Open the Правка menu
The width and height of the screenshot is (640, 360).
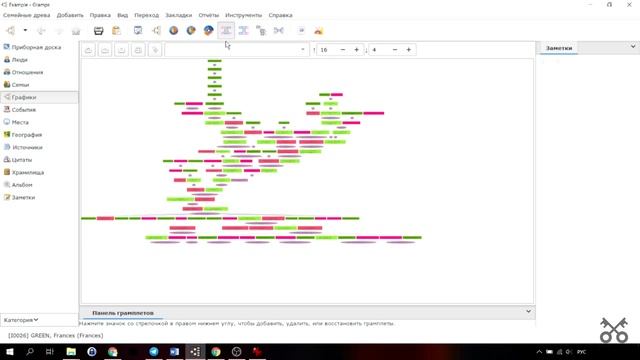click(100, 15)
